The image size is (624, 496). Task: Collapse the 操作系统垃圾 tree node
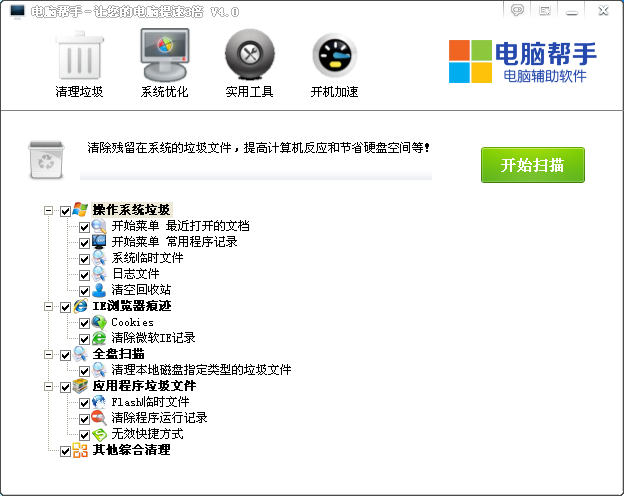[x=48, y=211]
